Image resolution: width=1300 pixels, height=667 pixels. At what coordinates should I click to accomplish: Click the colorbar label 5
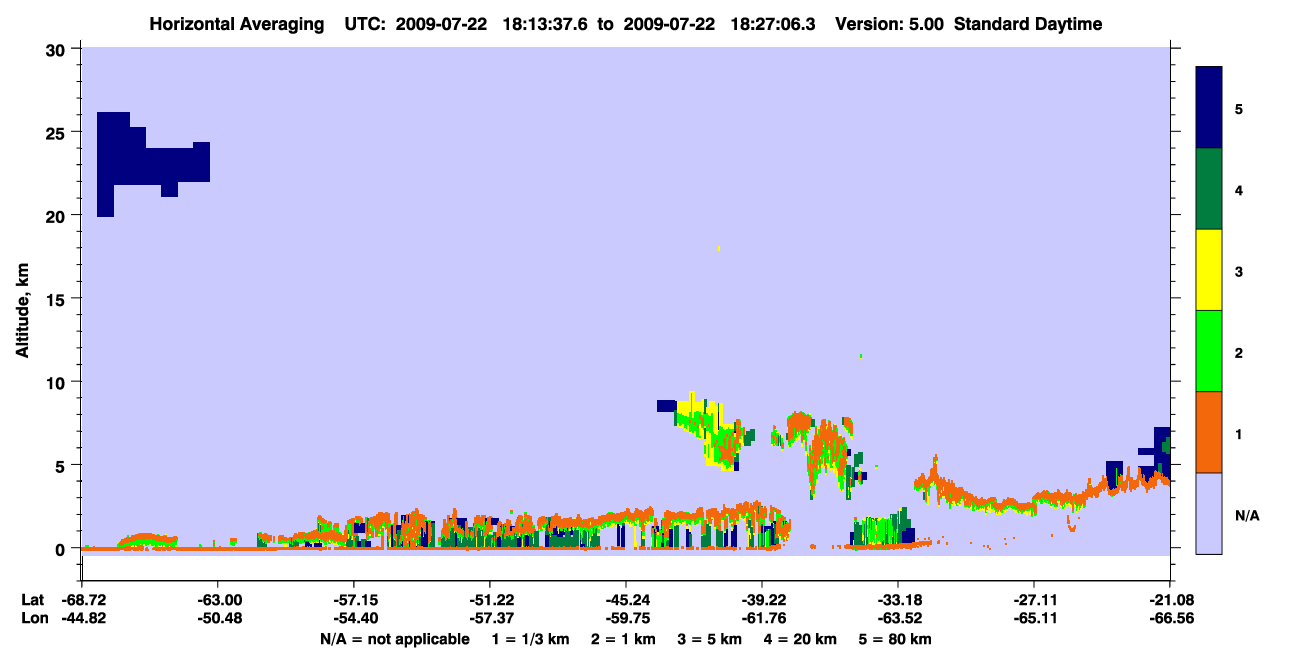pos(1239,108)
